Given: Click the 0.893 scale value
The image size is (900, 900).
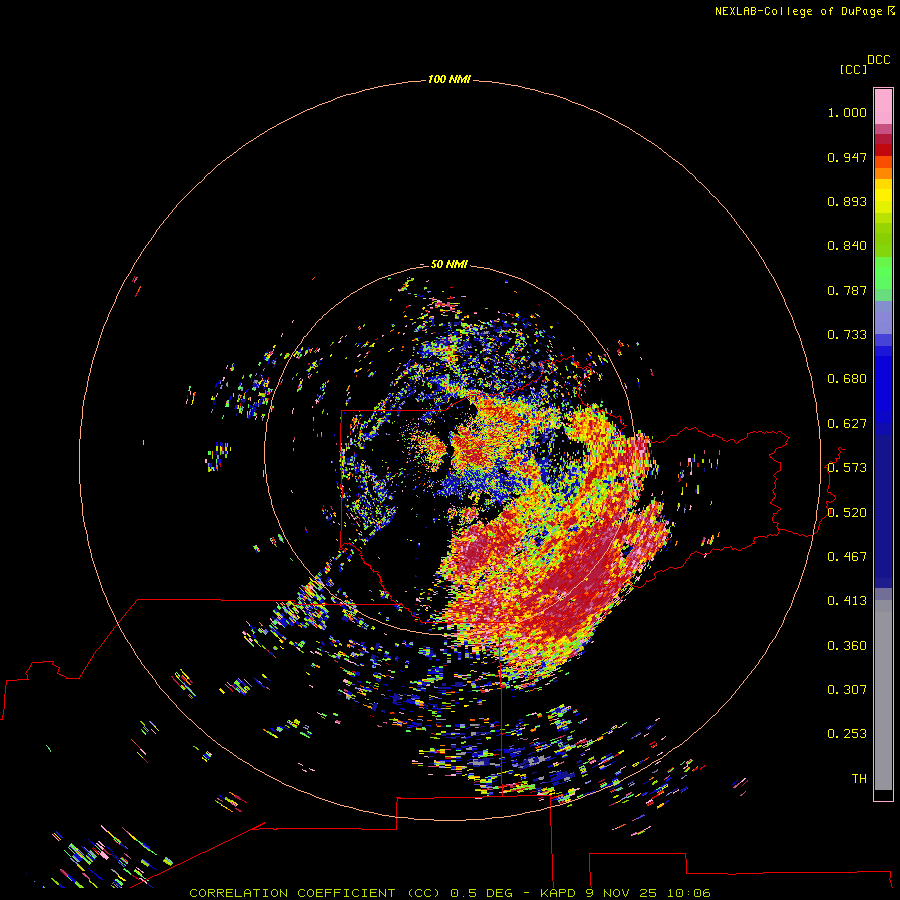Looking at the screenshot, I should 847,201.
